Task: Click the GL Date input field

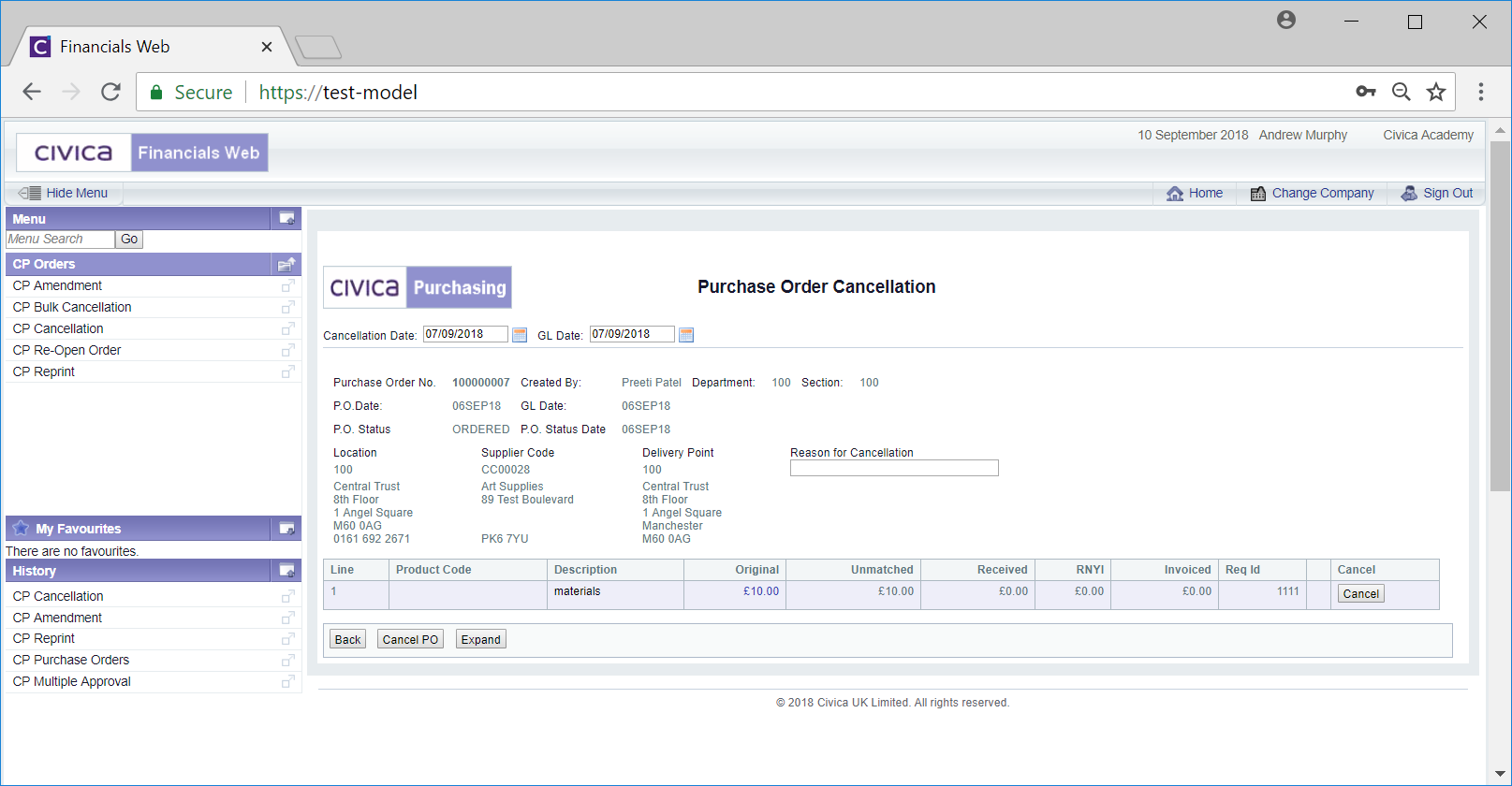Action: tap(632, 334)
